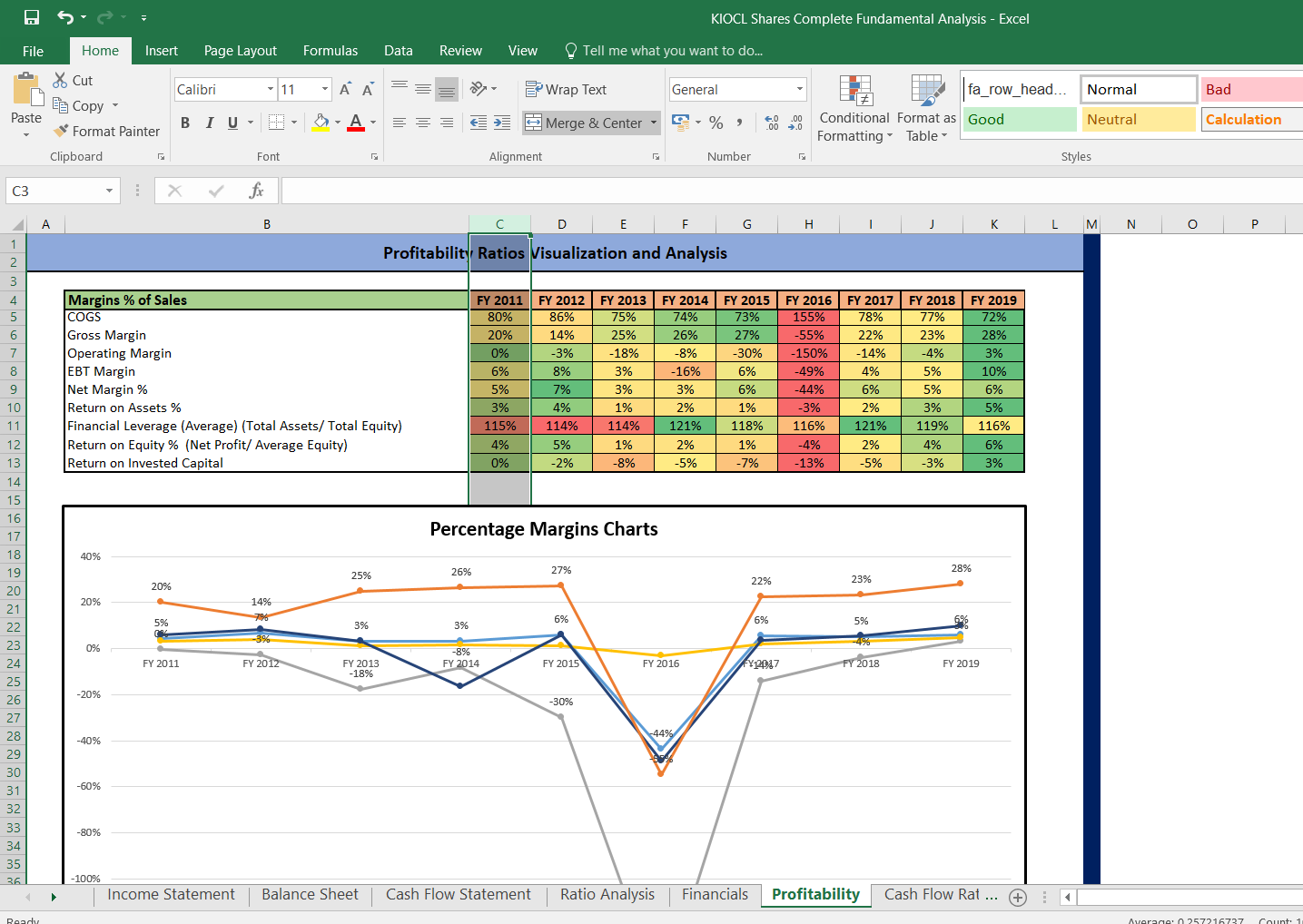Click the Increase Decimal icon
This screenshot has width=1303, height=924.
point(772,123)
